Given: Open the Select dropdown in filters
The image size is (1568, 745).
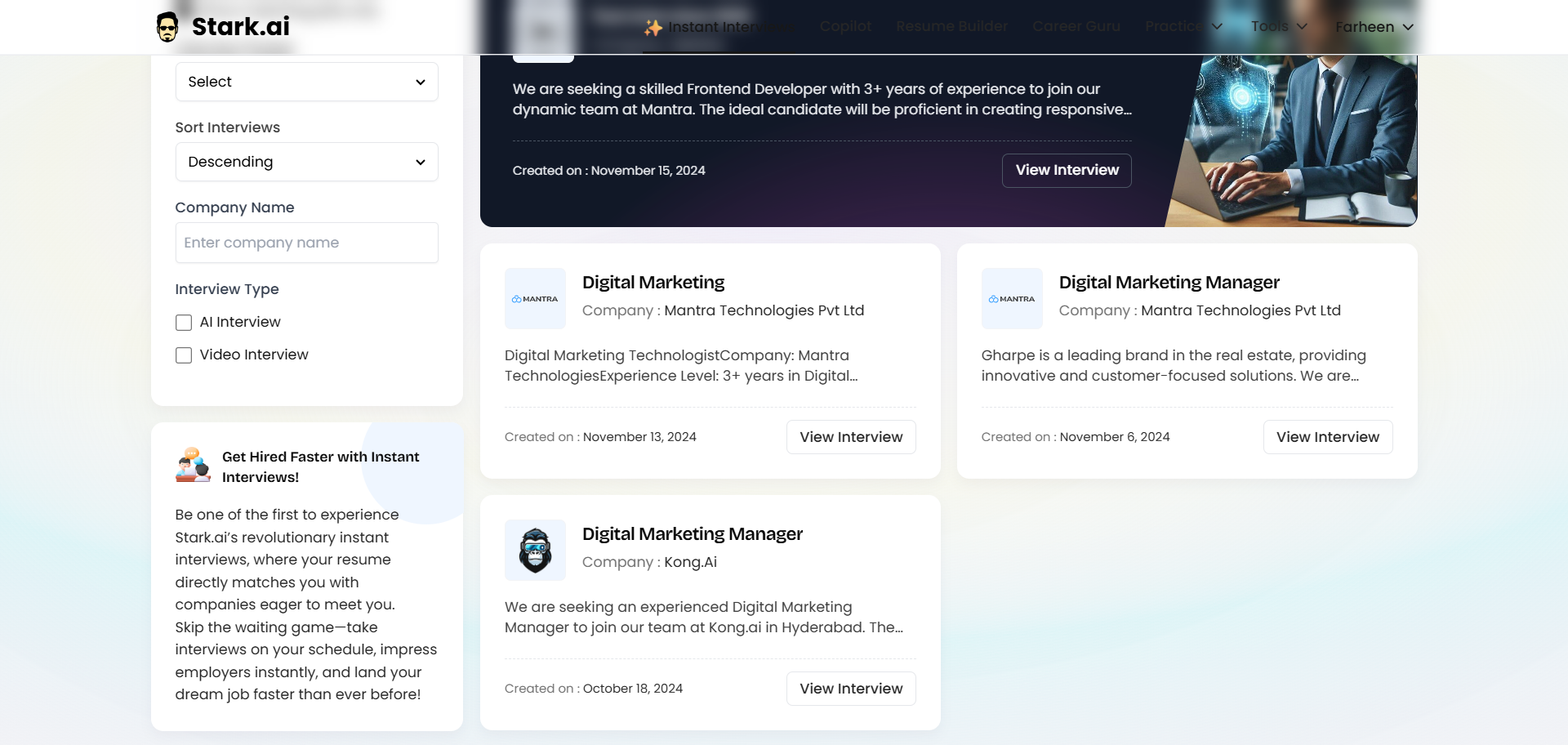Looking at the screenshot, I should point(307,82).
